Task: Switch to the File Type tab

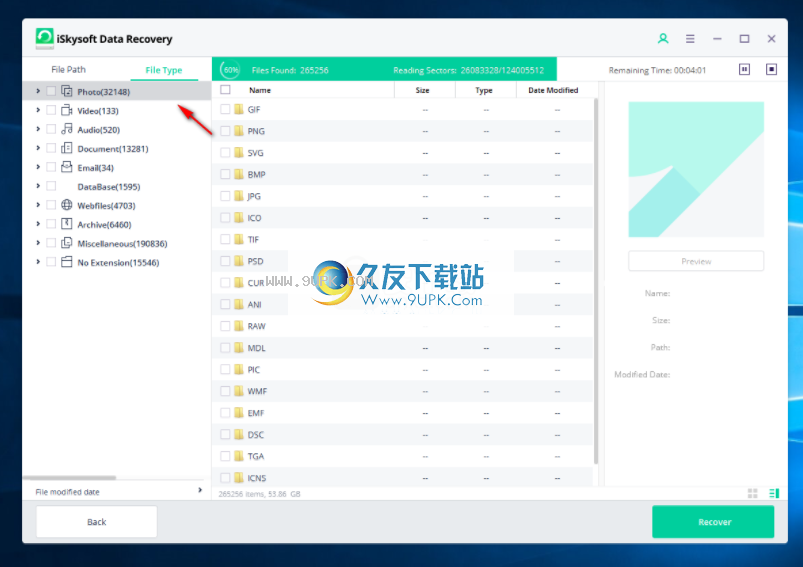Action: point(164,70)
